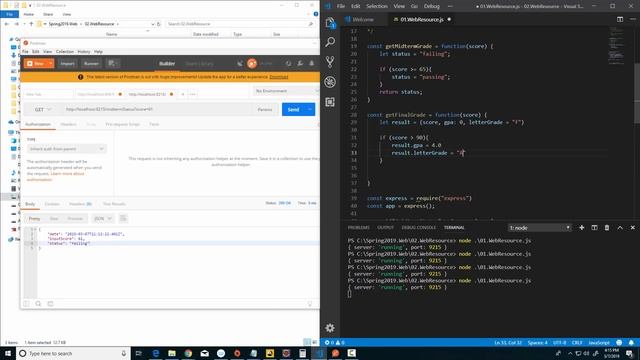Viewport: 640px width, 360px height.
Task: Open the VS Code Search sidebar icon
Action: [x=330, y=42]
